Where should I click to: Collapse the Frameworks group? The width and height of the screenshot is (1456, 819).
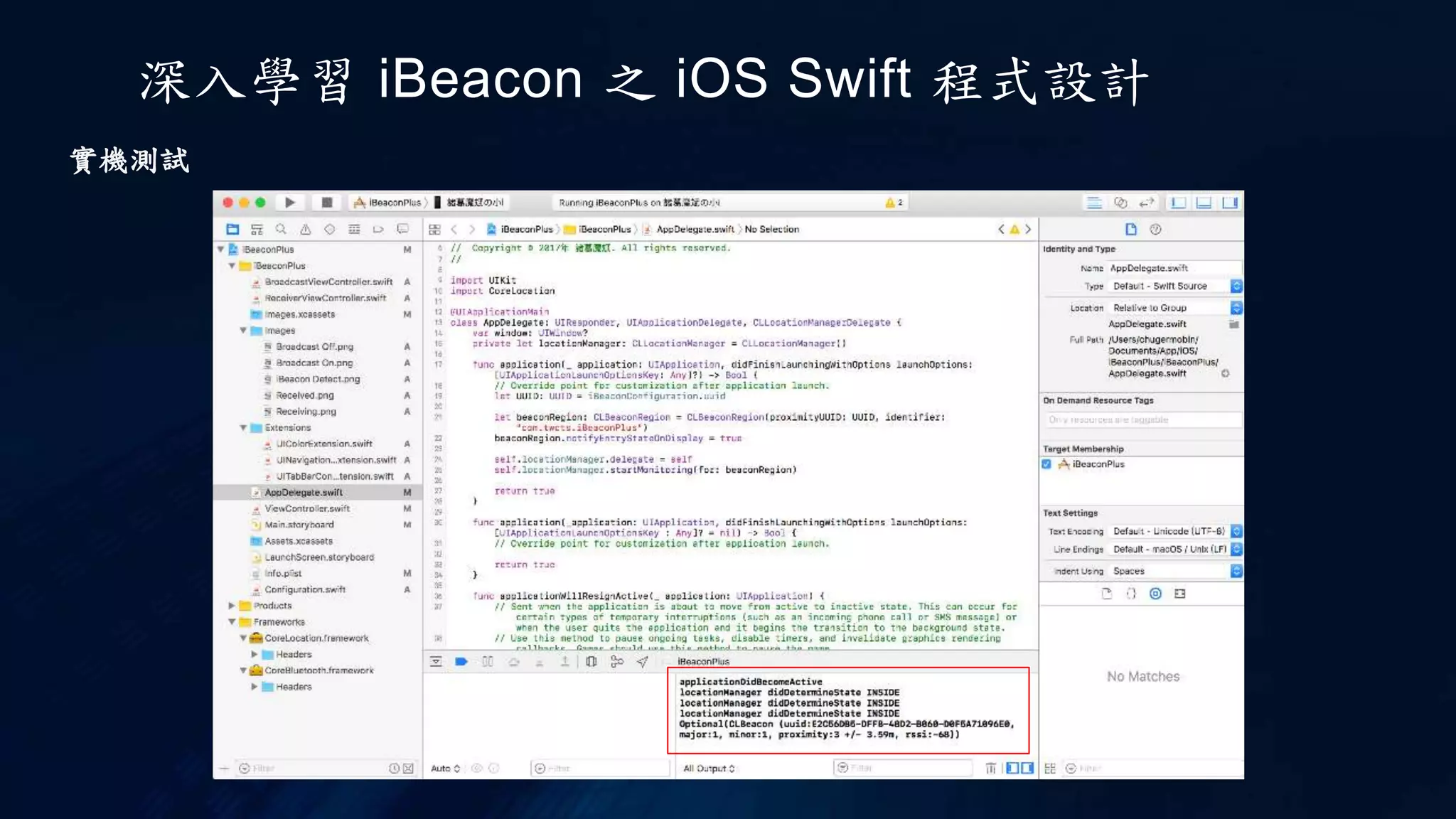tap(232, 622)
